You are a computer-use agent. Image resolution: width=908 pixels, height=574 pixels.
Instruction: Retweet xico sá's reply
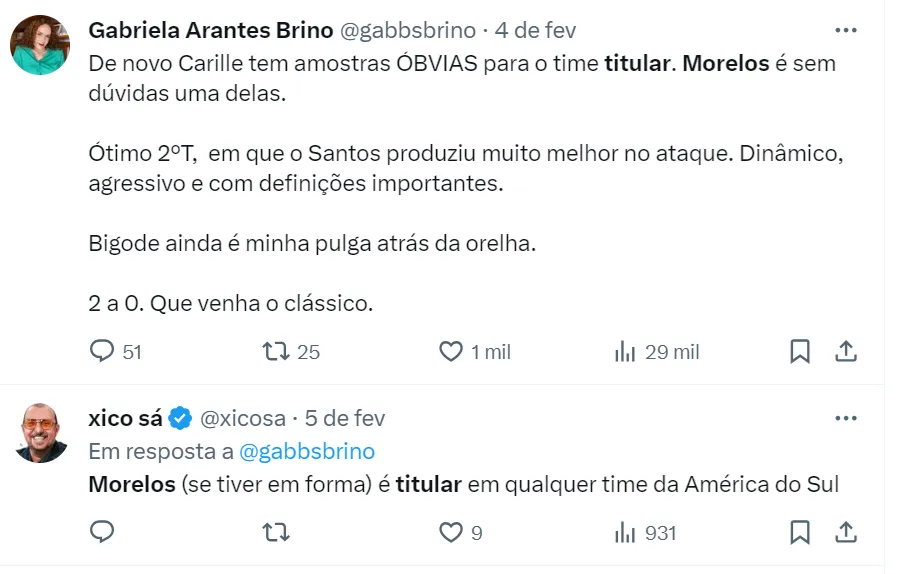coord(275,533)
